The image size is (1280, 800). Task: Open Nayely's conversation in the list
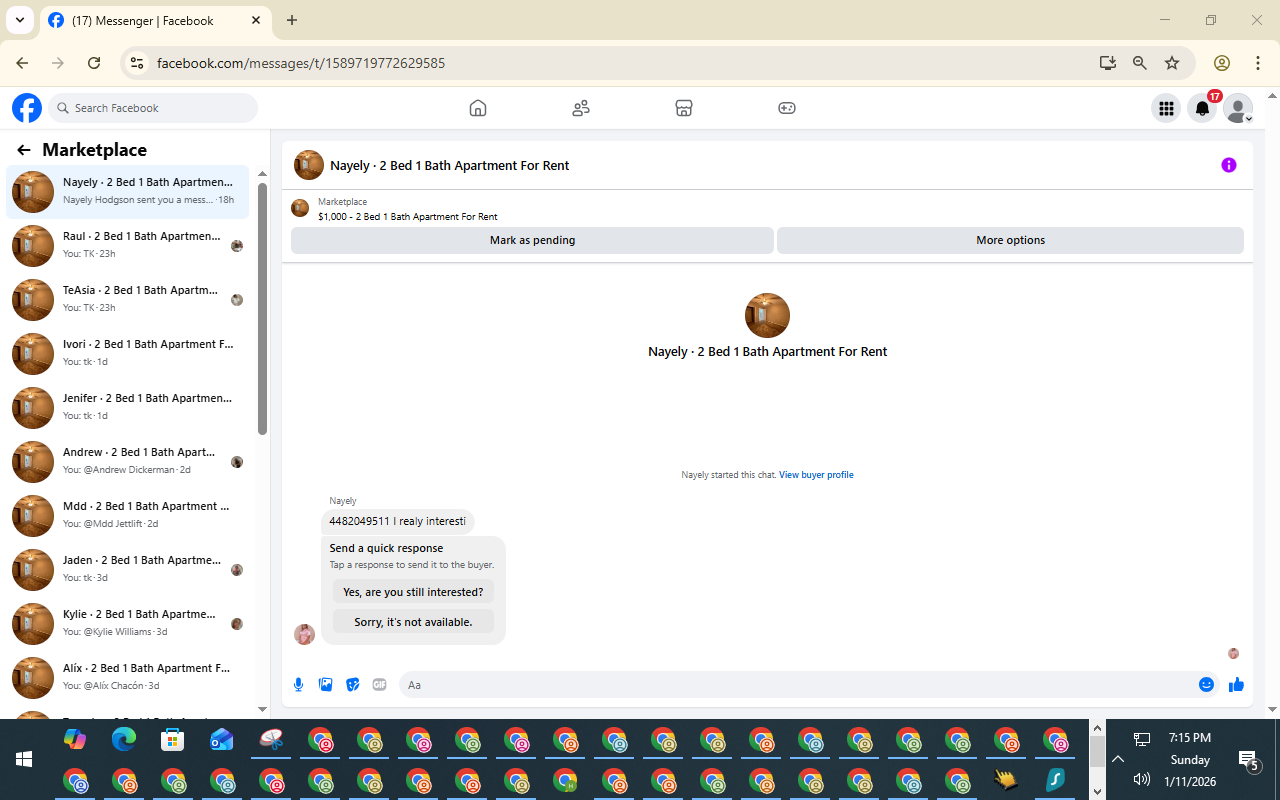coord(128,192)
